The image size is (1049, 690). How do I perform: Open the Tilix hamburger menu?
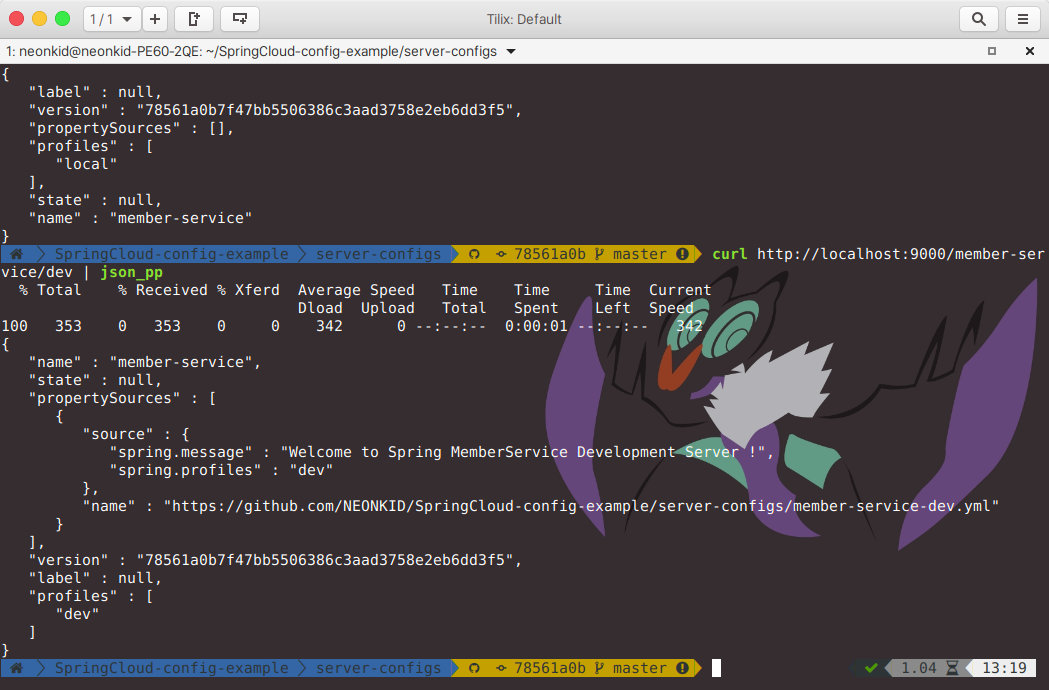pos(1023,19)
